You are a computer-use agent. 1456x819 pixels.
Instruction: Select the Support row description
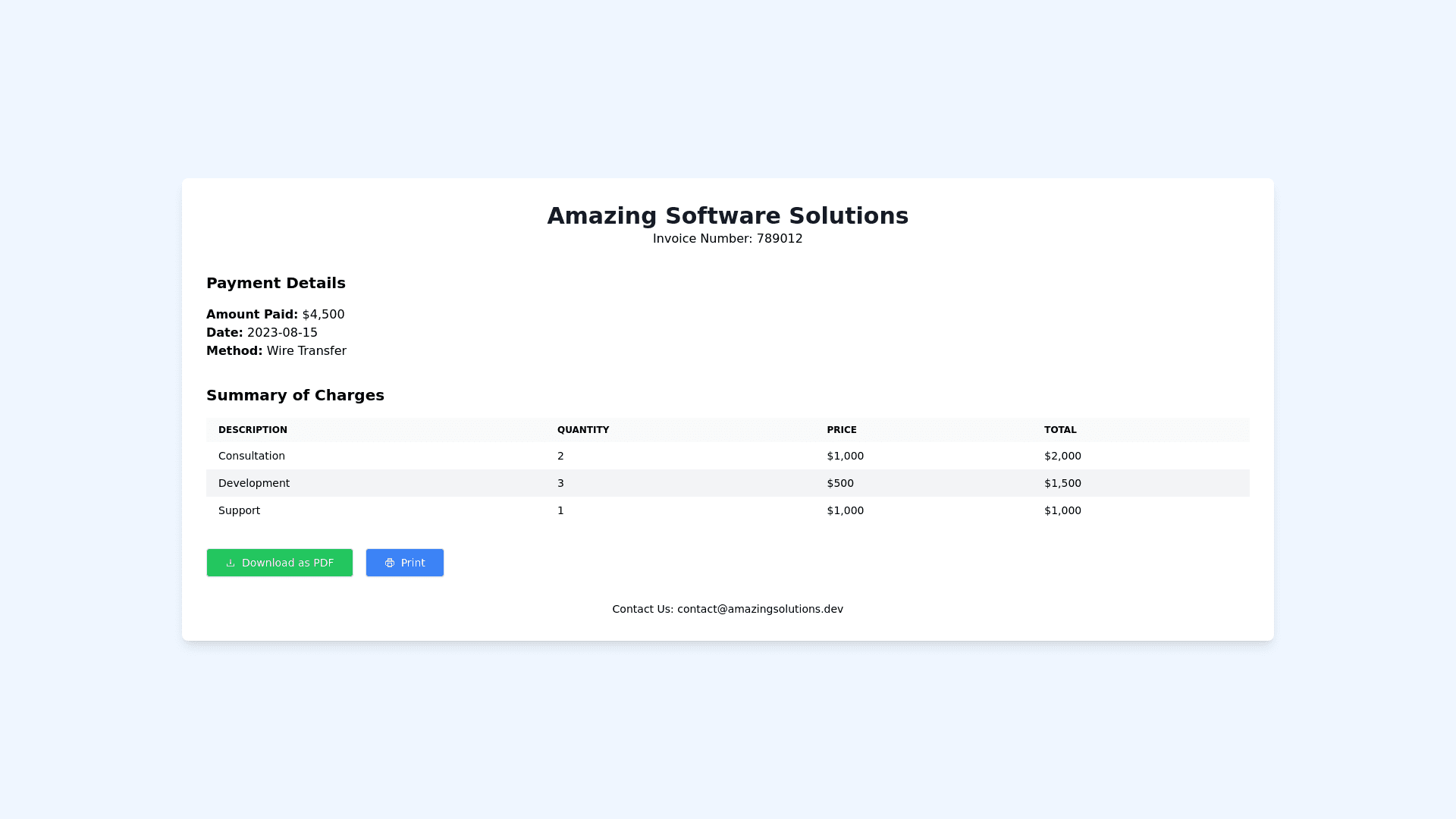239,510
